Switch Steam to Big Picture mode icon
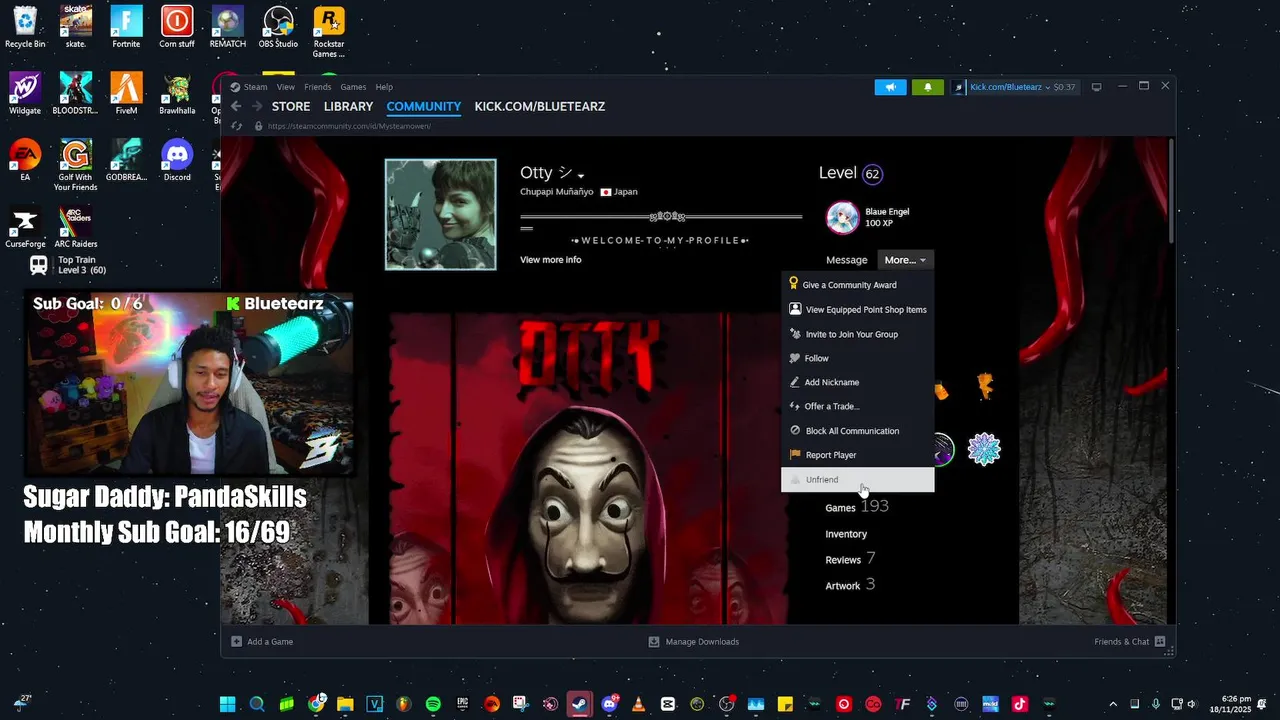Viewport: 1280px width, 720px height. click(x=1096, y=87)
